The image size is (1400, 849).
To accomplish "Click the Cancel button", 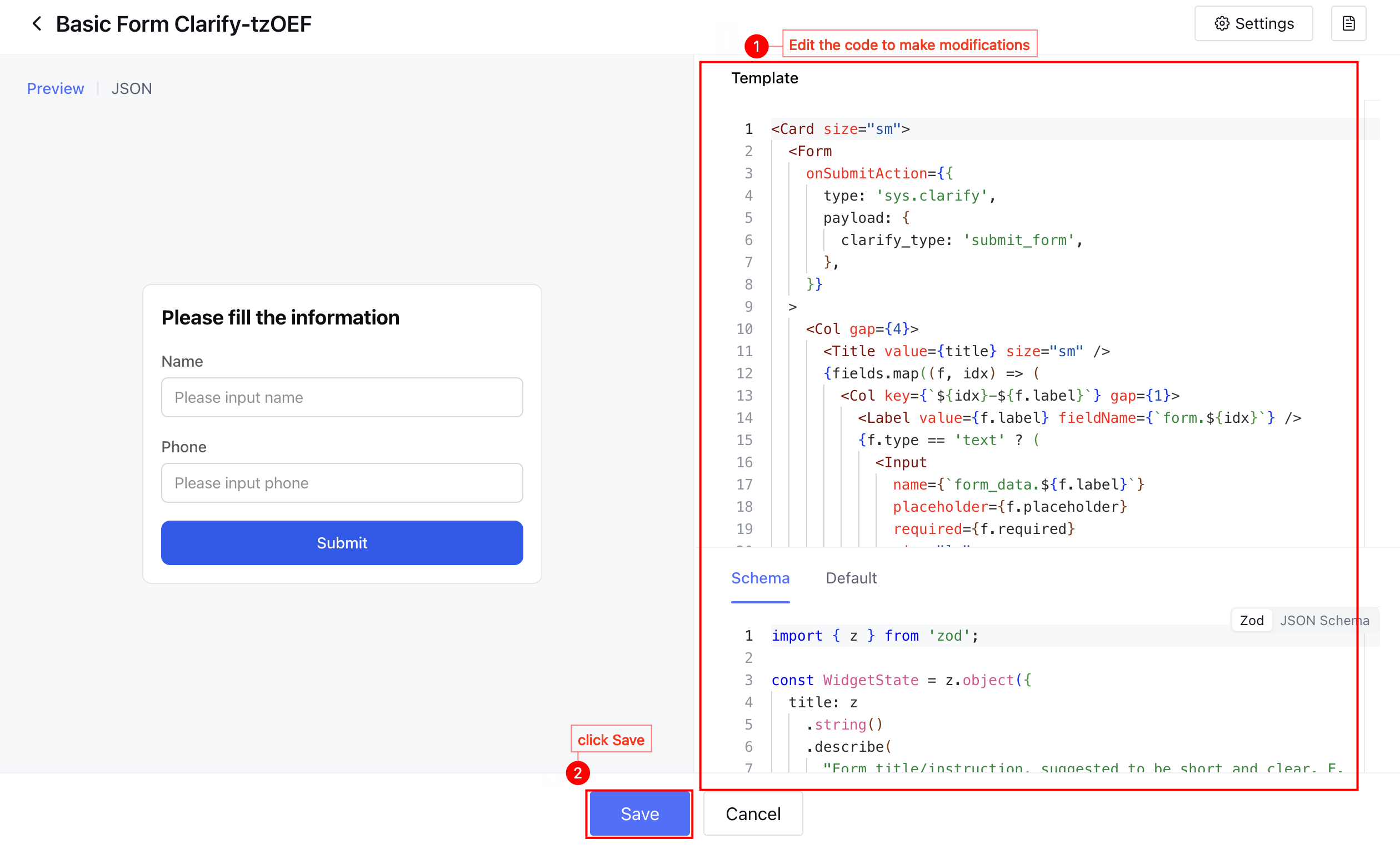I will point(753,814).
